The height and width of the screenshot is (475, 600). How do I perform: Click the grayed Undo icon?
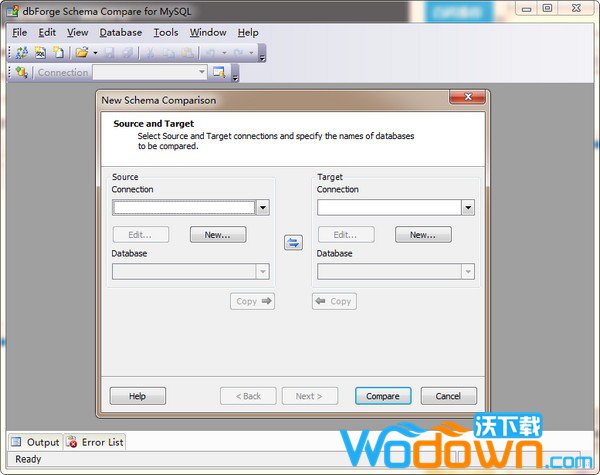211,53
